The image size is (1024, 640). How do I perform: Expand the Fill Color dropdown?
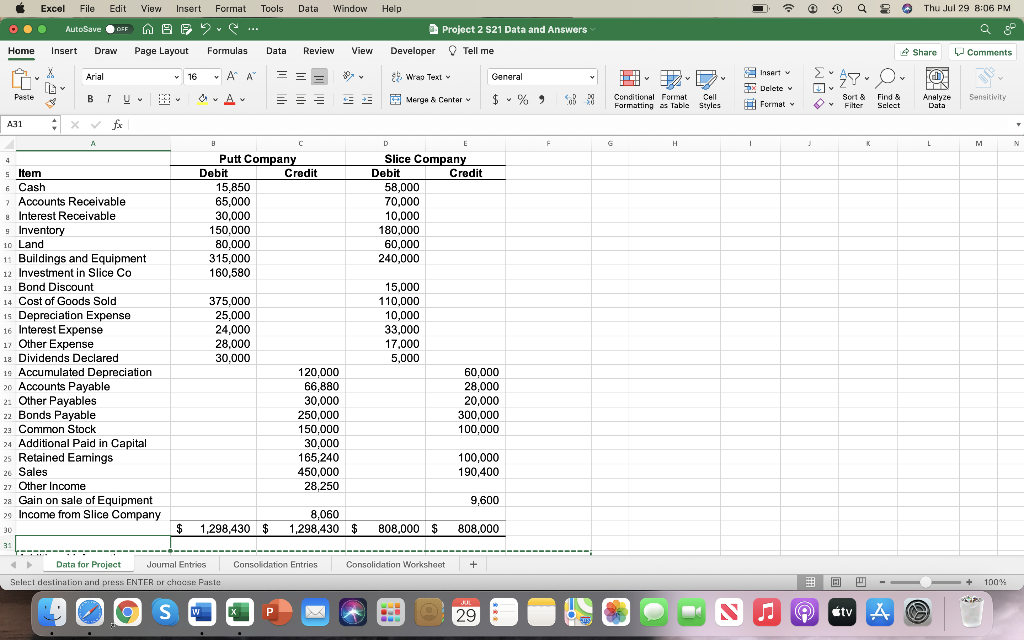coord(216,101)
